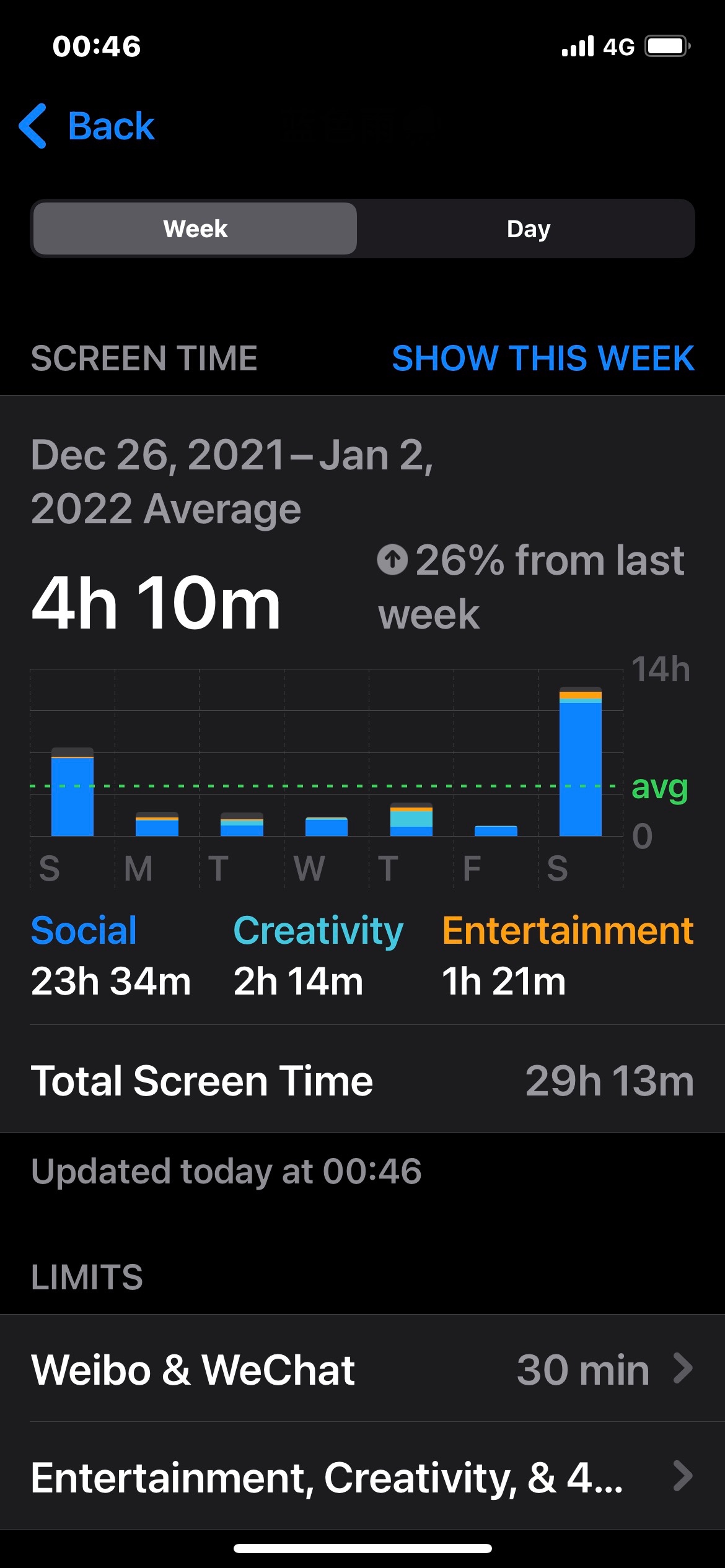Expand the Entertainment, Creativity limit chevron
The height and width of the screenshot is (1568, 725).
(x=682, y=1476)
